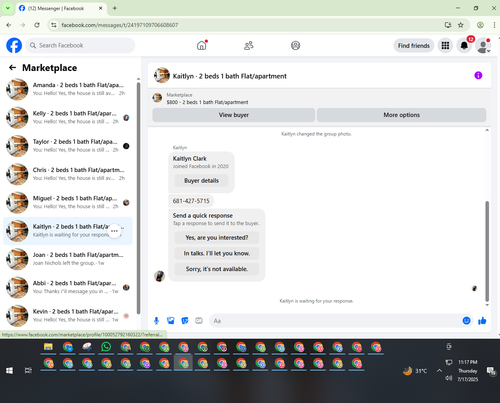The width and height of the screenshot is (500, 403).
Task: Open Taylor's 2 beds 1 bath conversation
Action: click(68, 146)
